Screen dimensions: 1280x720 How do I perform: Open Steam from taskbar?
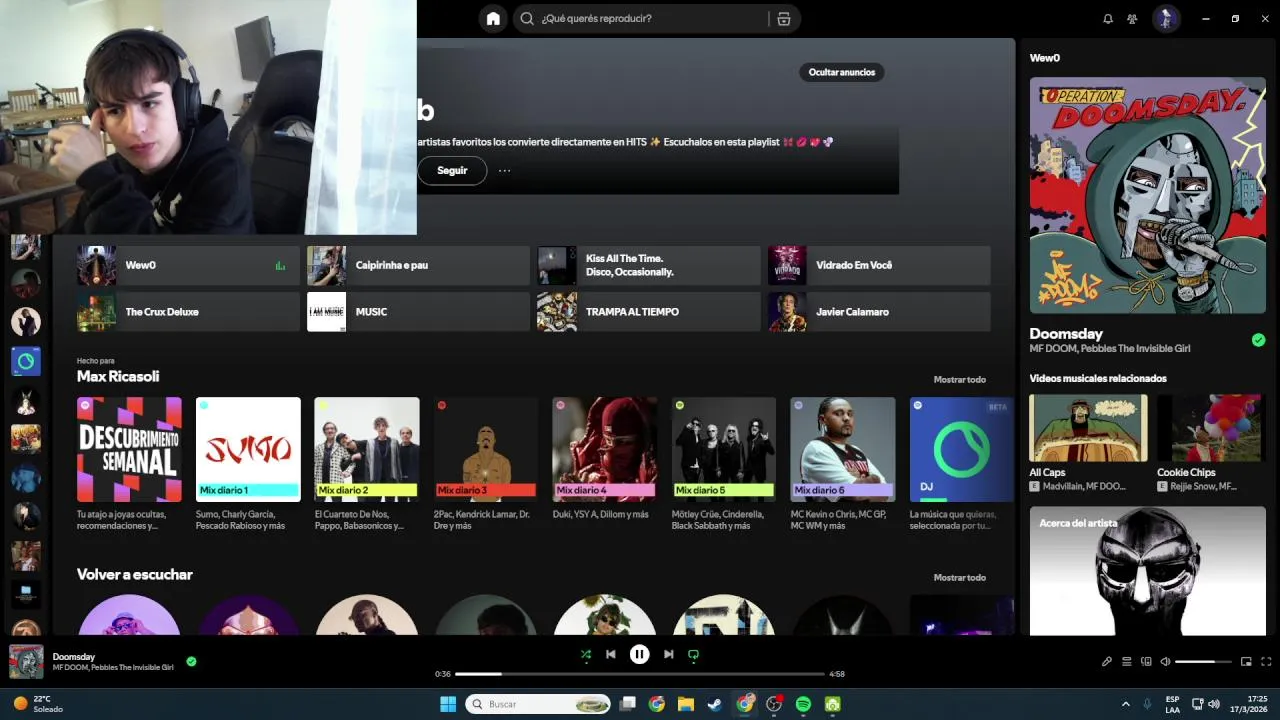tap(715, 704)
